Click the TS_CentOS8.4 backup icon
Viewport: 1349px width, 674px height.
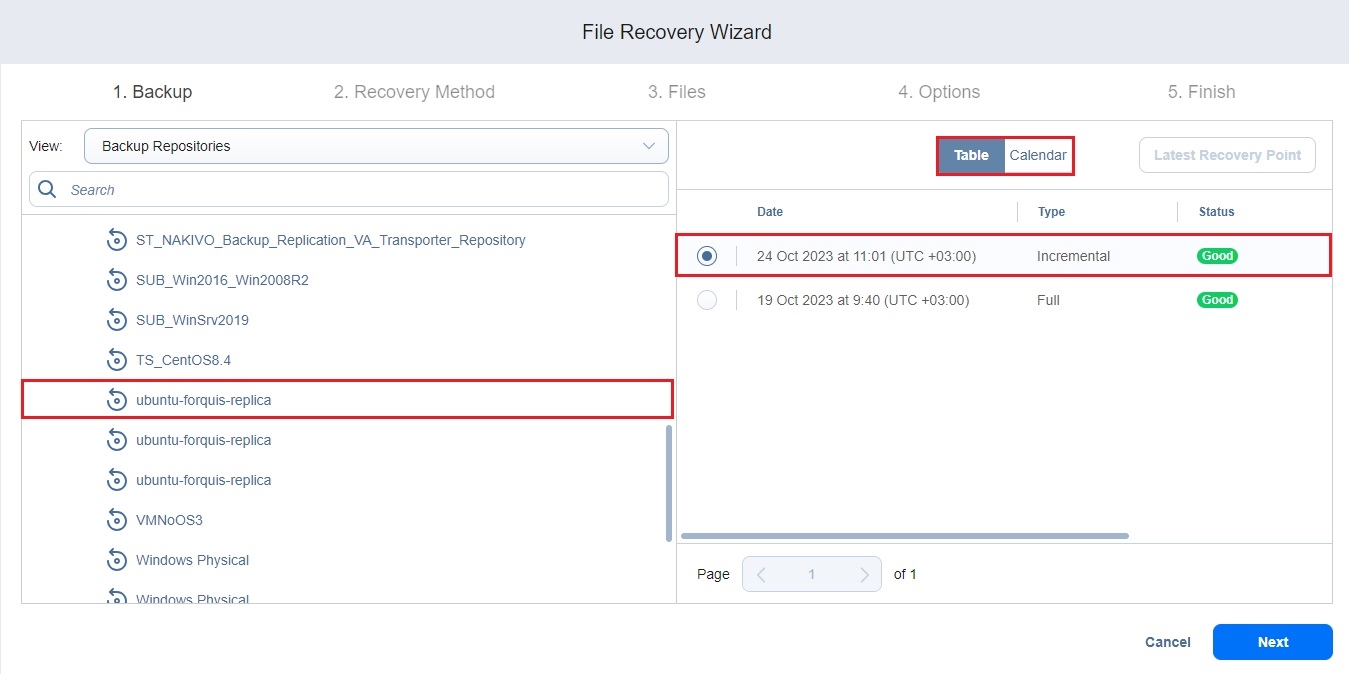[117, 360]
